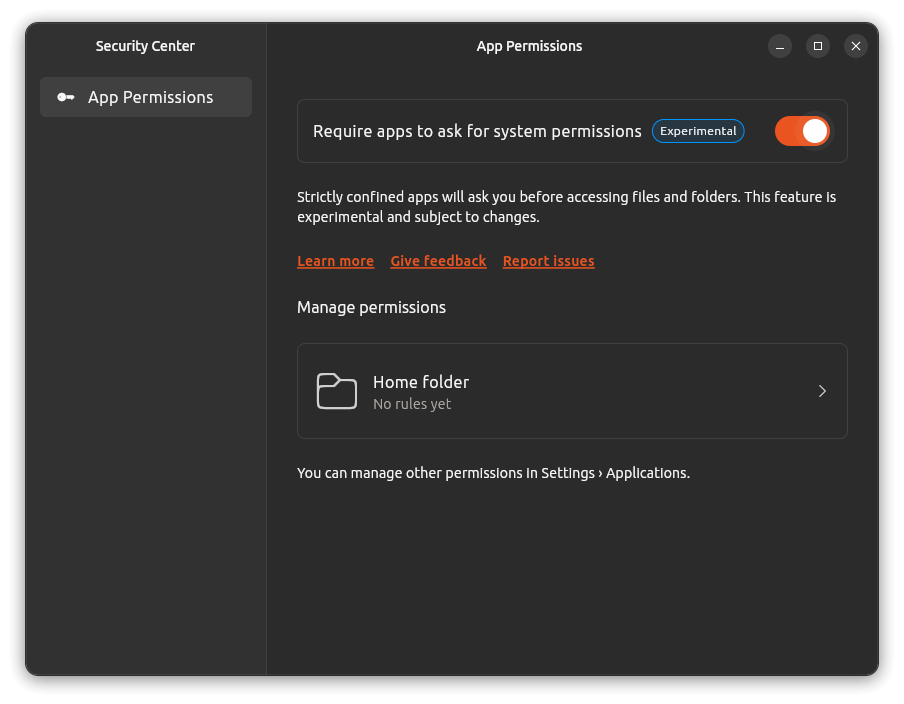Viewport: 904px width, 704px height.
Task: Open the Learn more link
Action: pyautogui.click(x=335, y=261)
